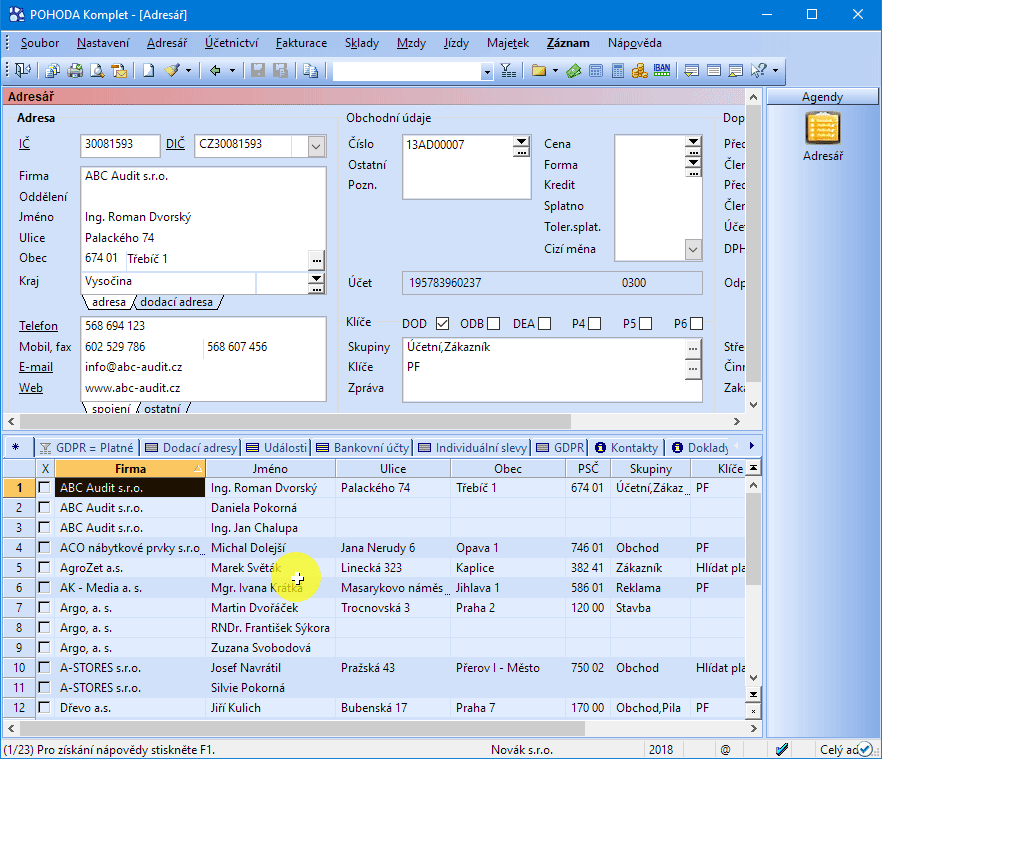Click the E-mail link label
Screen dimensions: 1019x854
36,367
